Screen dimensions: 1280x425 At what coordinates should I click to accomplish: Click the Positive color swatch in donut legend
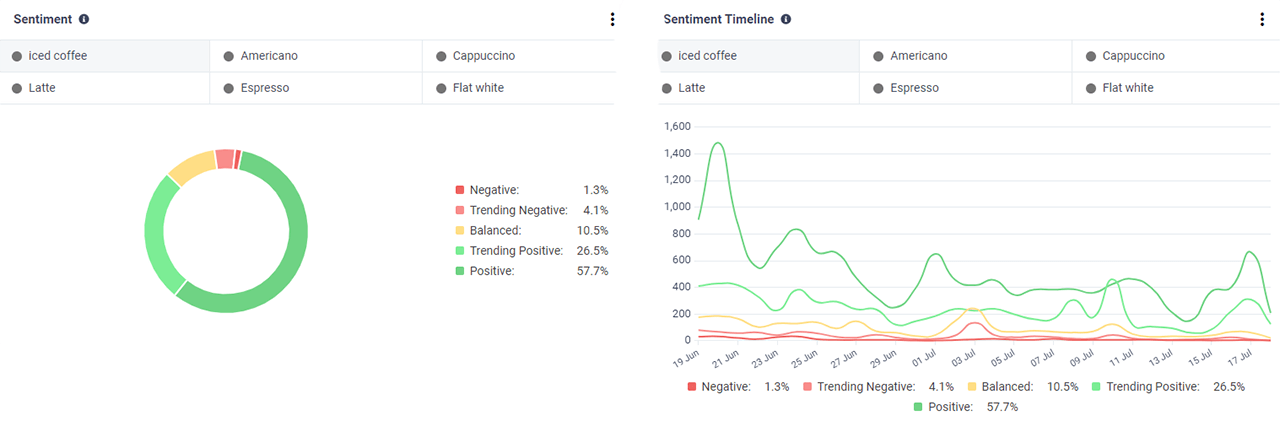tap(460, 271)
